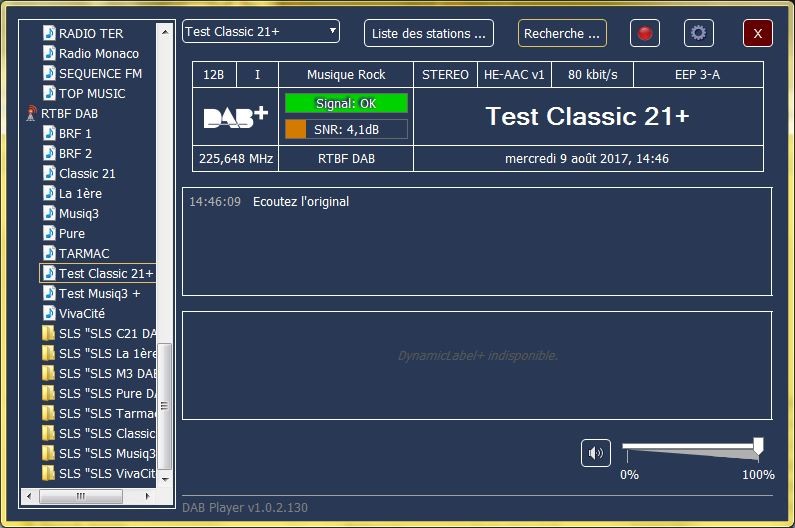
Task: Close DAB Player with the X button
Action: pos(757,33)
